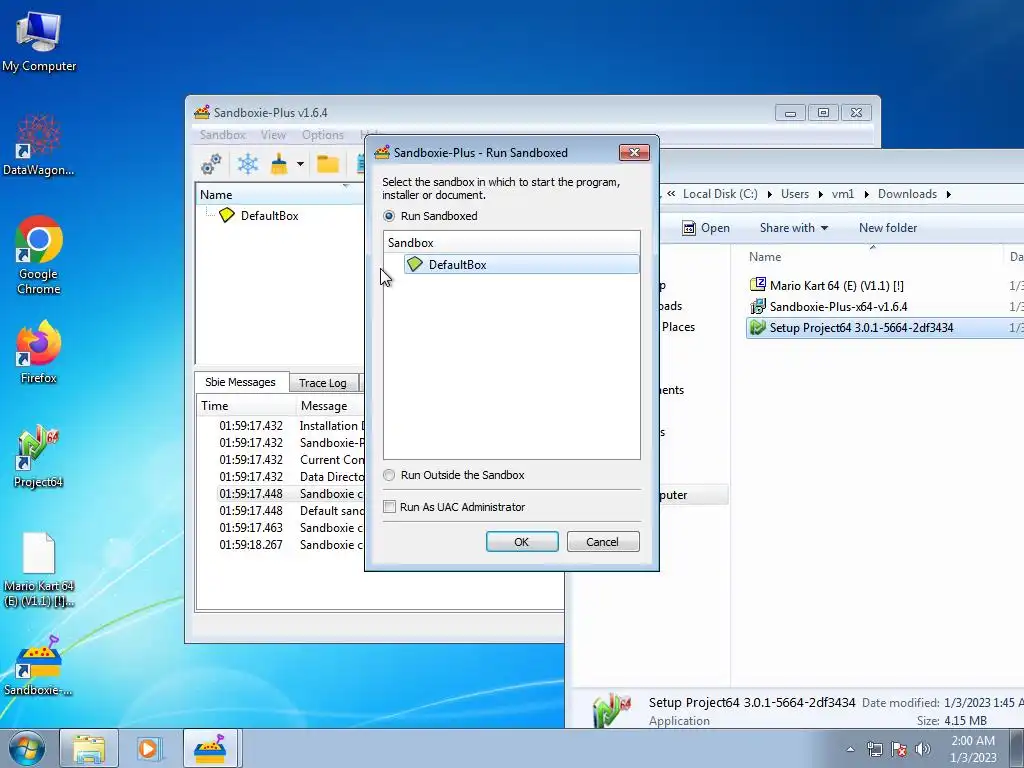Open My Computer desktop icon
The width and height of the screenshot is (1024, 768).
point(39,42)
